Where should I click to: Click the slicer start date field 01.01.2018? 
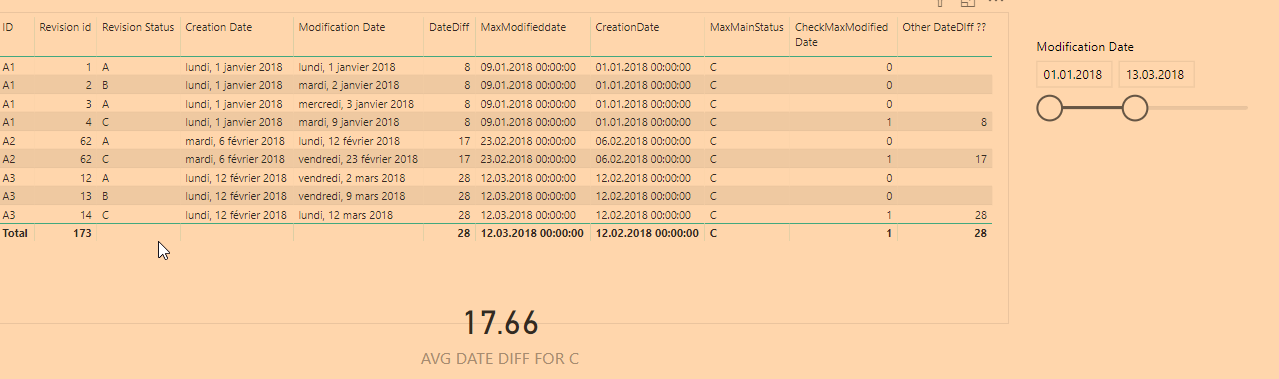(1073, 75)
